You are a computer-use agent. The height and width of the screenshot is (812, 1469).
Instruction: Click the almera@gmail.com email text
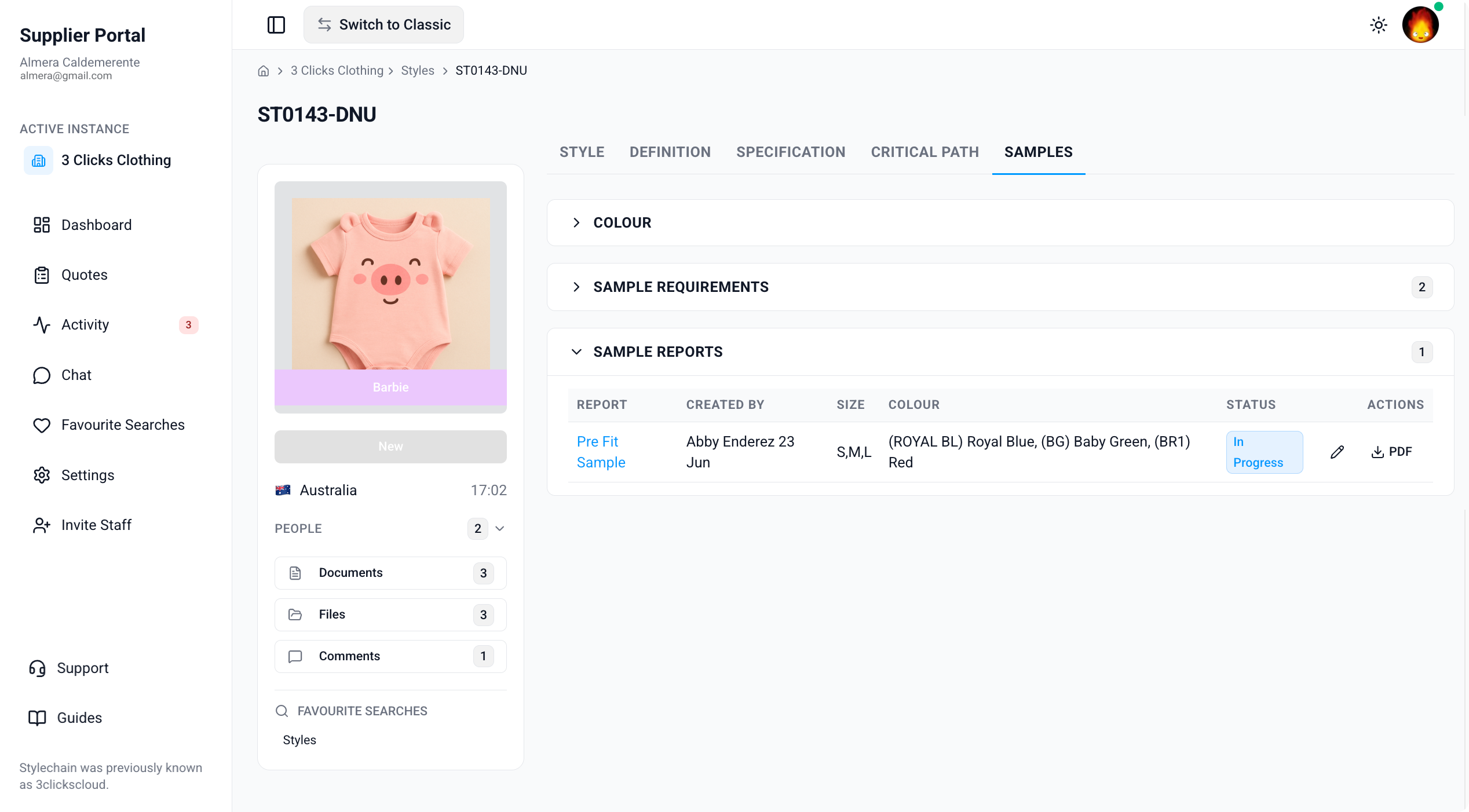pyautogui.click(x=66, y=76)
